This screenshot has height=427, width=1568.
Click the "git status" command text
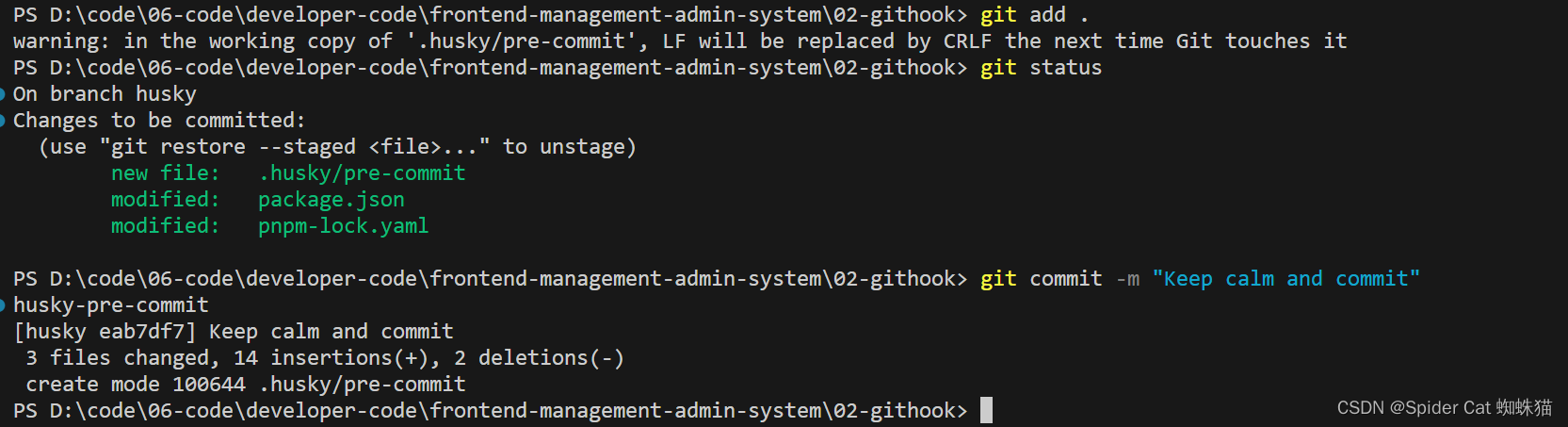(x=1041, y=68)
